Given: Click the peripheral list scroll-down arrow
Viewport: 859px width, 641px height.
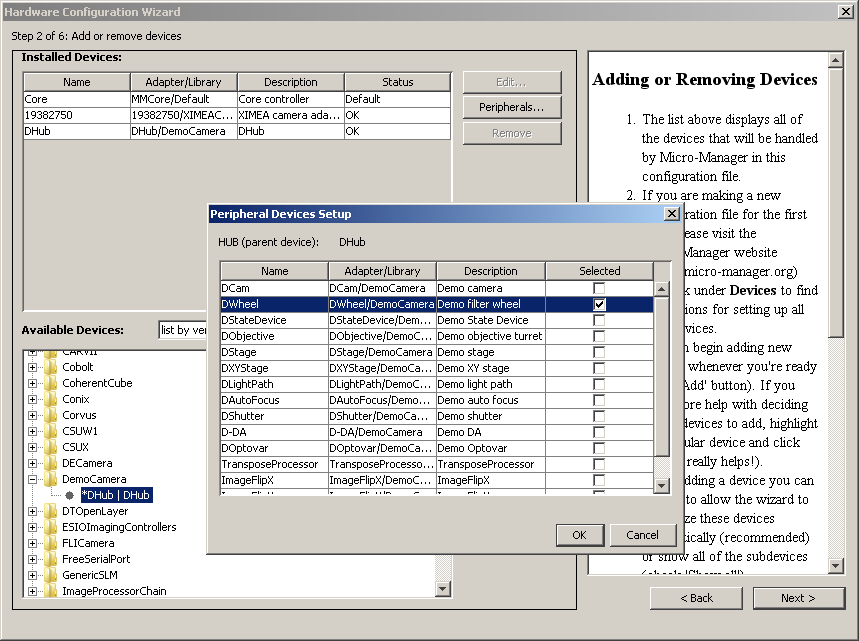Looking at the screenshot, I should click(x=662, y=485).
